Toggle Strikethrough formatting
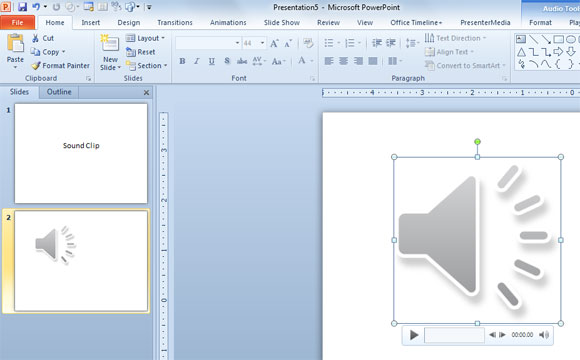 point(242,61)
